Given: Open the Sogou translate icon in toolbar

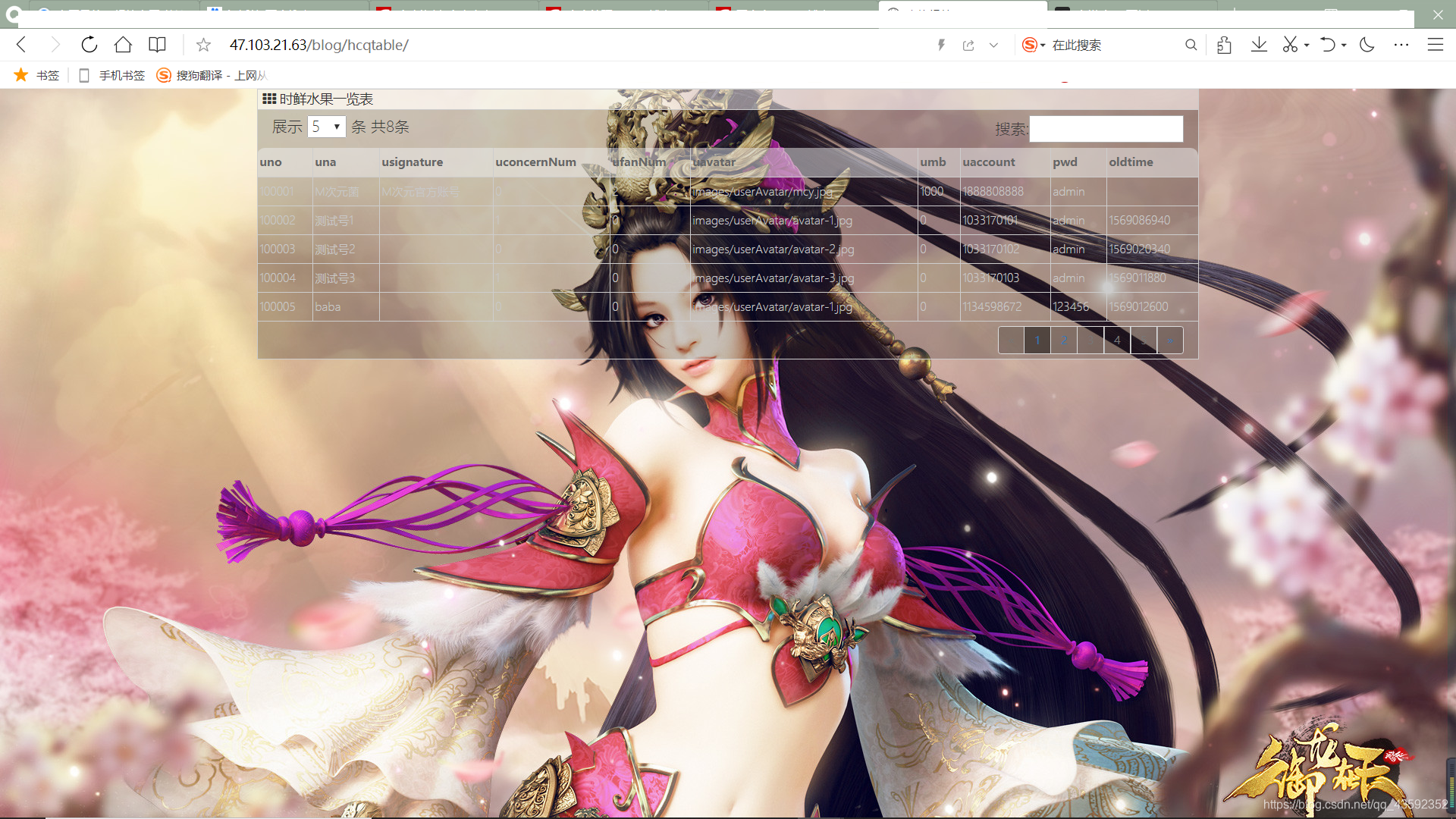Looking at the screenshot, I should pyautogui.click(x=164, y=75).
